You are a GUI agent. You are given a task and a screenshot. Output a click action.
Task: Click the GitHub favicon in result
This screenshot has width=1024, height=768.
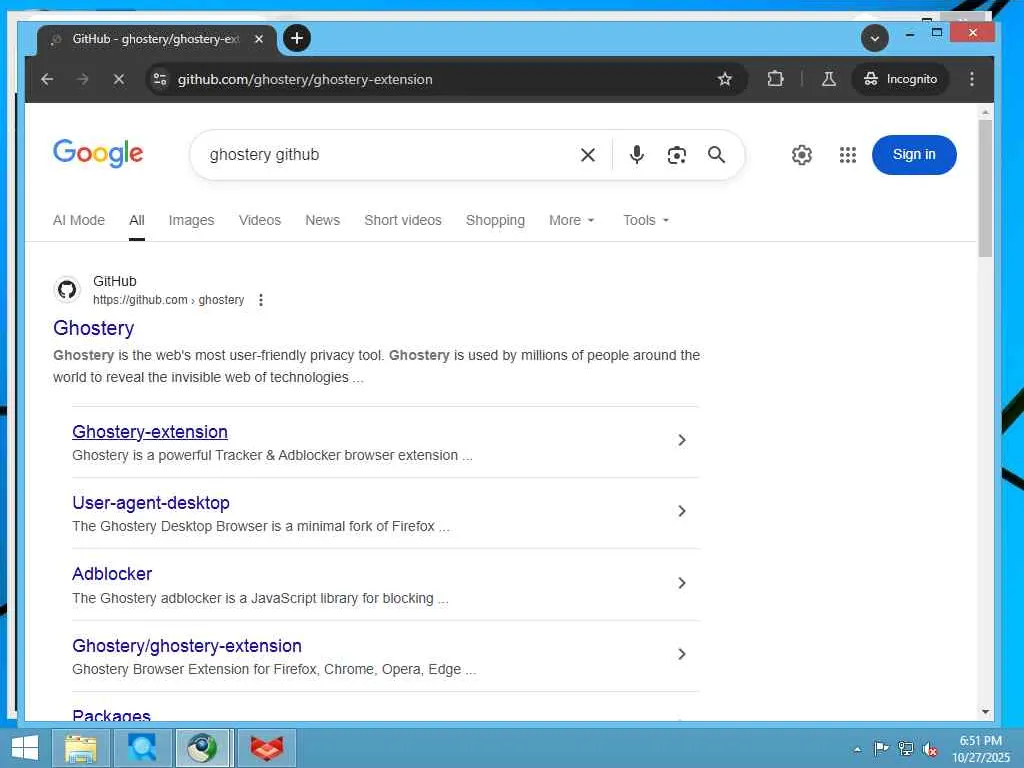67,289
